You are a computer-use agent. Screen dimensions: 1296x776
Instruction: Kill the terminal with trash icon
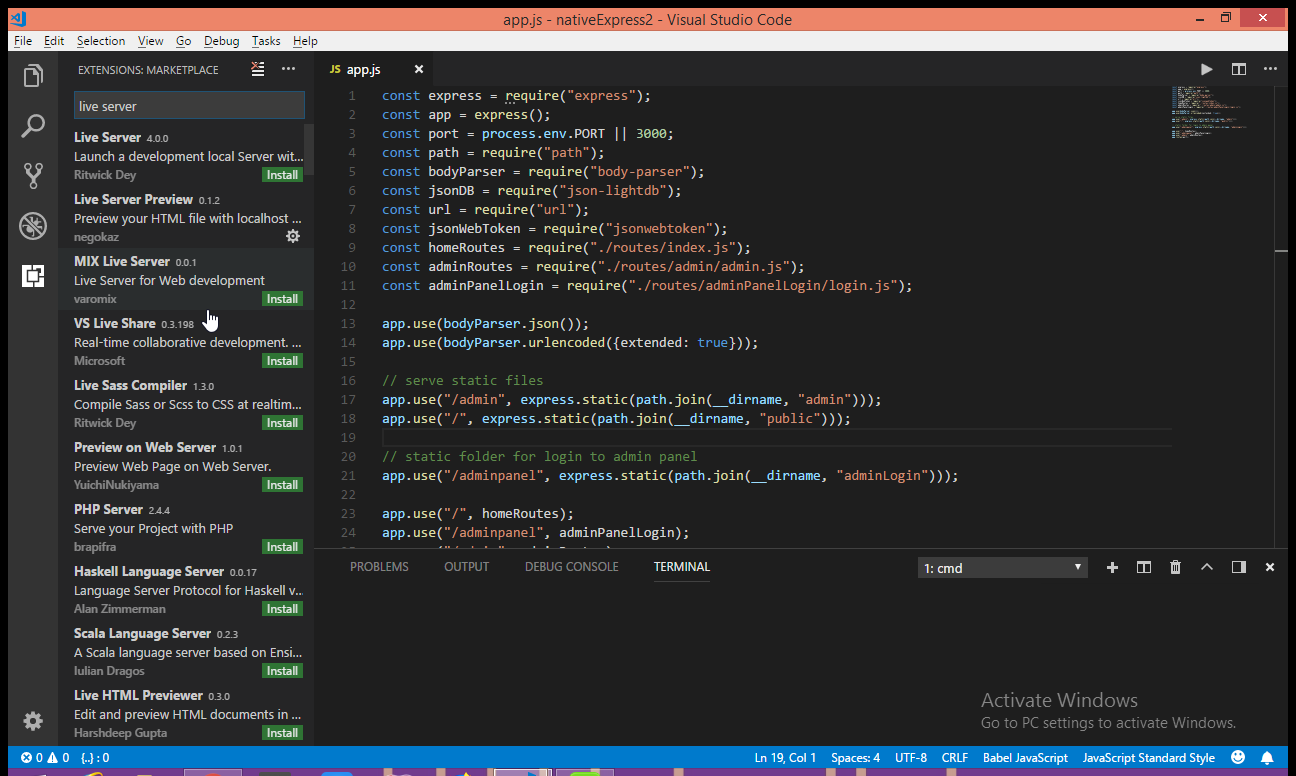[1175, 567]
